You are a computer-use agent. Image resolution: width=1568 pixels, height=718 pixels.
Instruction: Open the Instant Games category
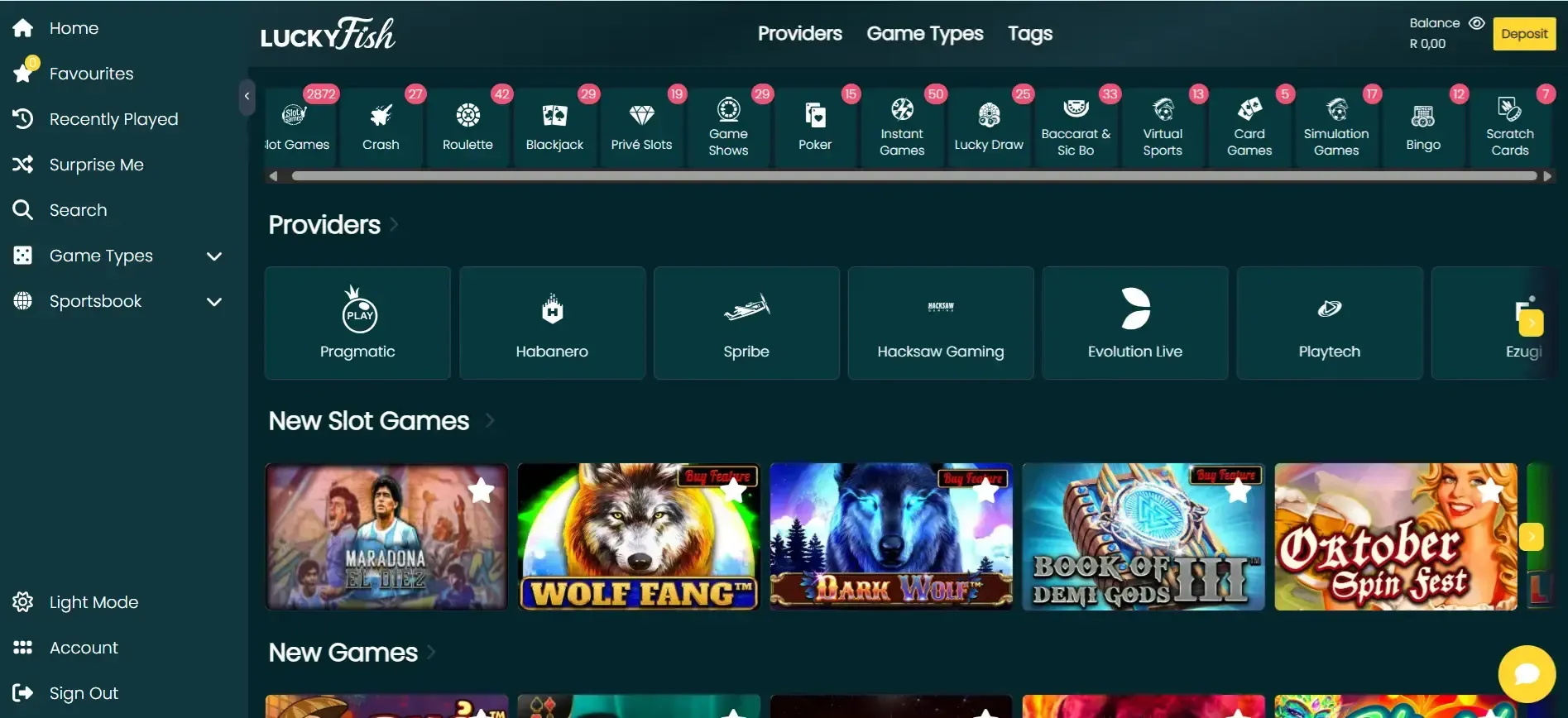click(x=902, y=127)
